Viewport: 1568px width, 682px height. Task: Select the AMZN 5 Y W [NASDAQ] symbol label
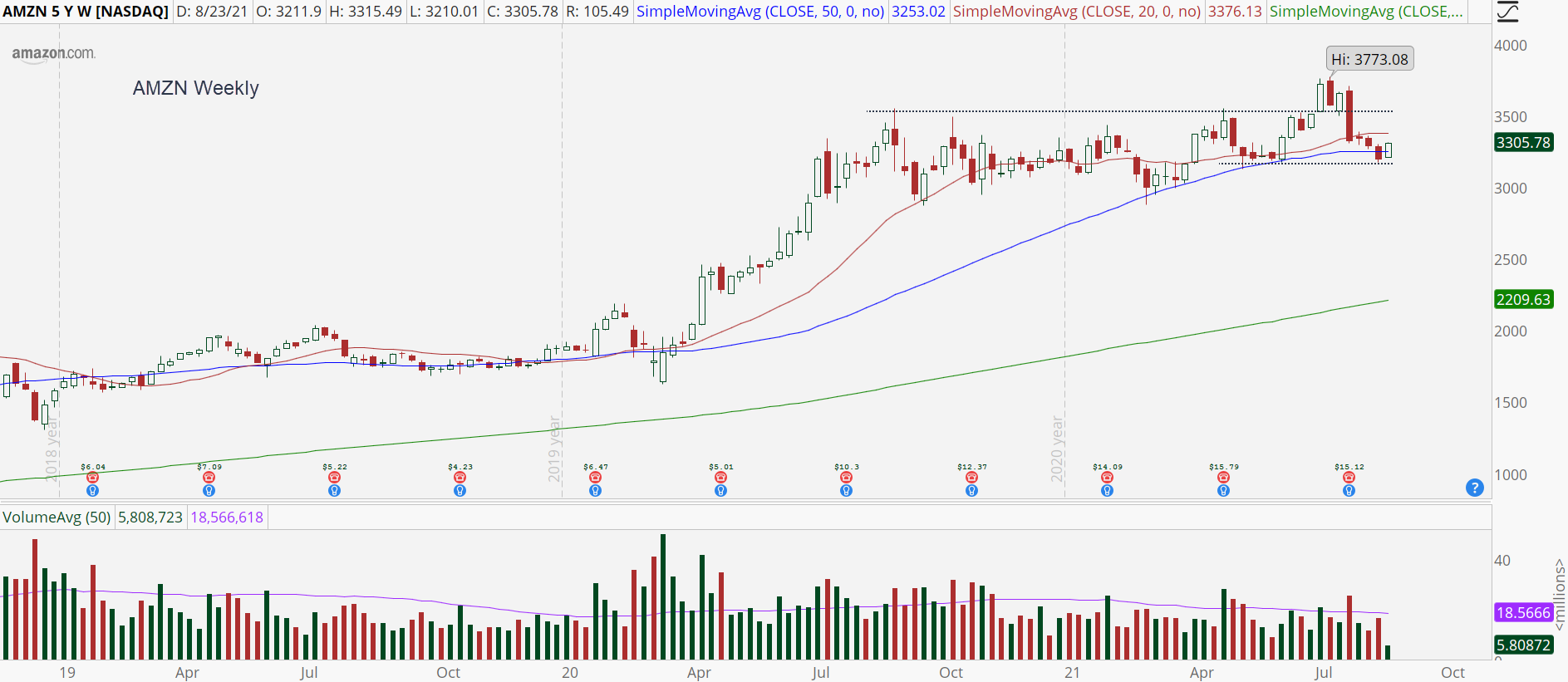point(86,12)
